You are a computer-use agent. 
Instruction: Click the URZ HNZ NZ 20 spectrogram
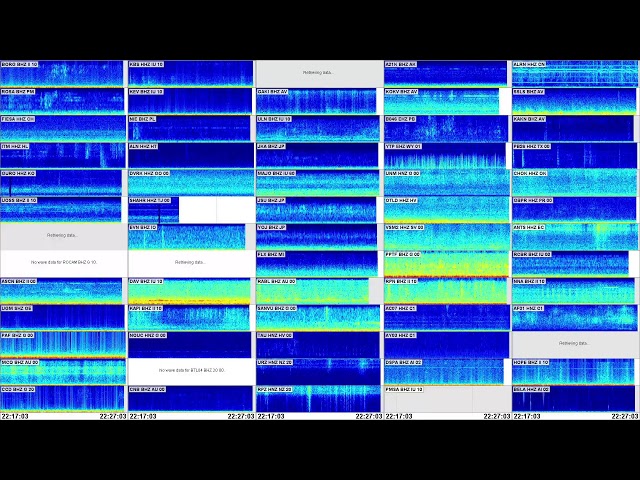coord(318,372)
